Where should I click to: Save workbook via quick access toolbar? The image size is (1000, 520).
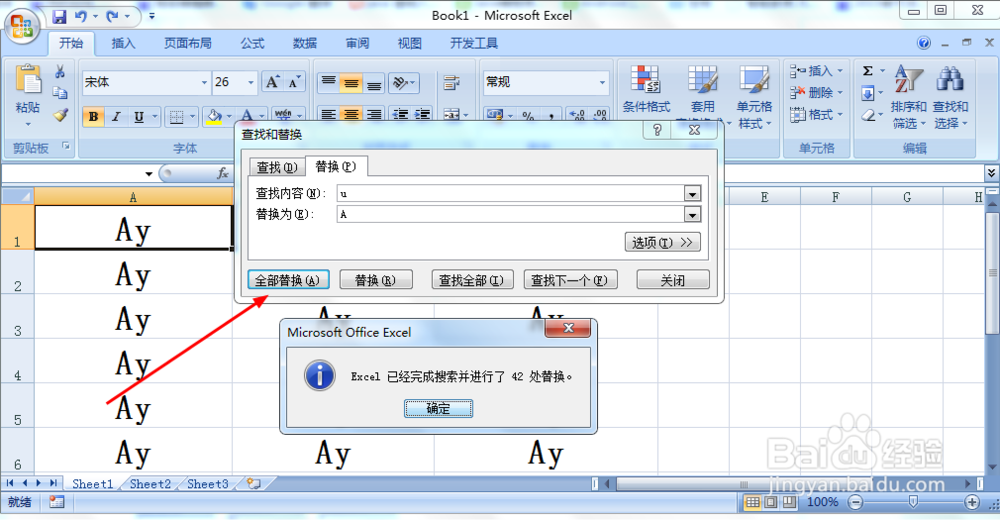pyautogui.click(x=59, y=16)
